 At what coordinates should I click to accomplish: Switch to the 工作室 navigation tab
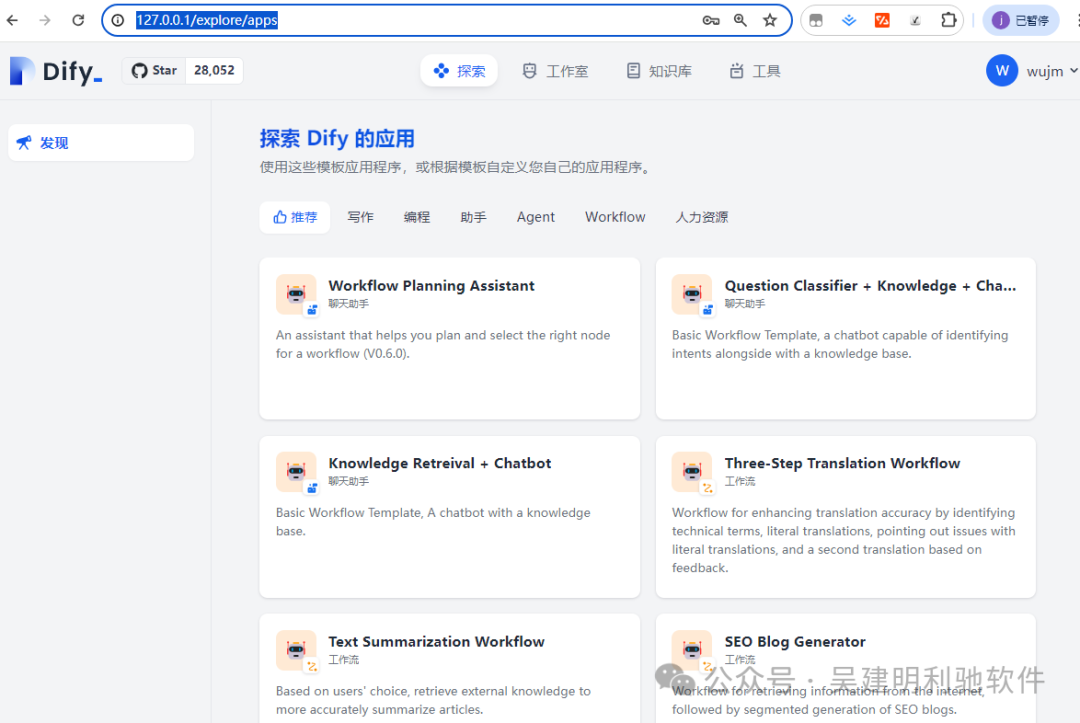(555, 71)
